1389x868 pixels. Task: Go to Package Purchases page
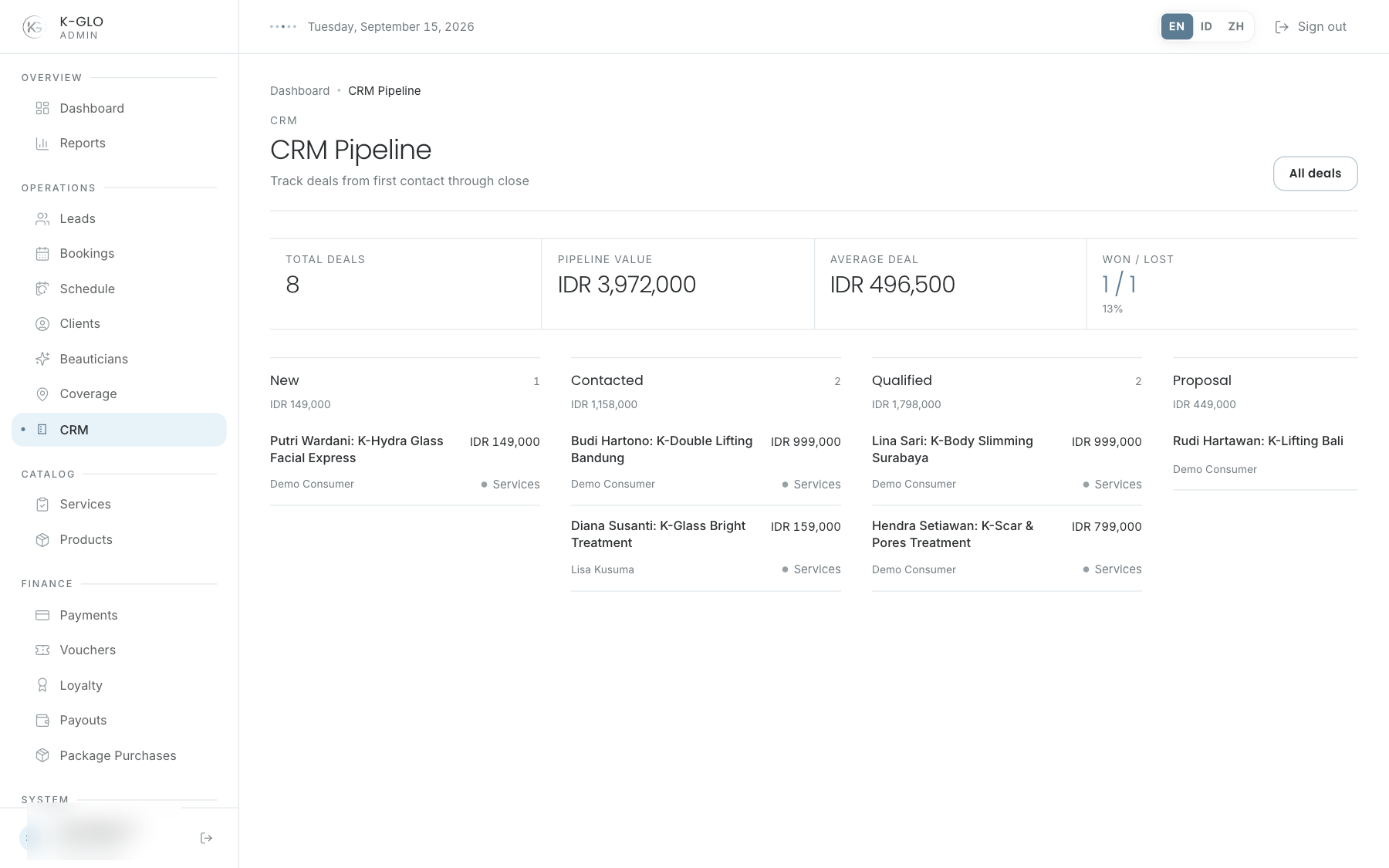(119, 755)
